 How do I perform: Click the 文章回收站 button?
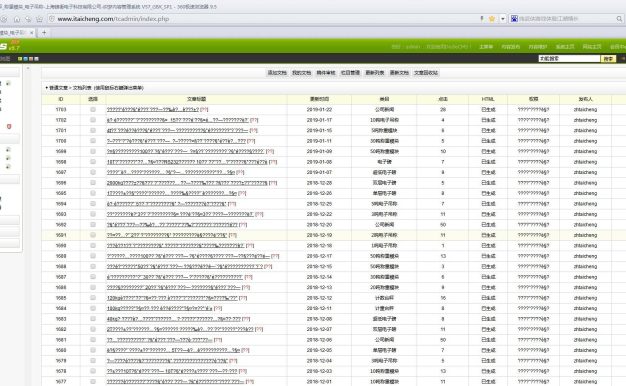426,73
